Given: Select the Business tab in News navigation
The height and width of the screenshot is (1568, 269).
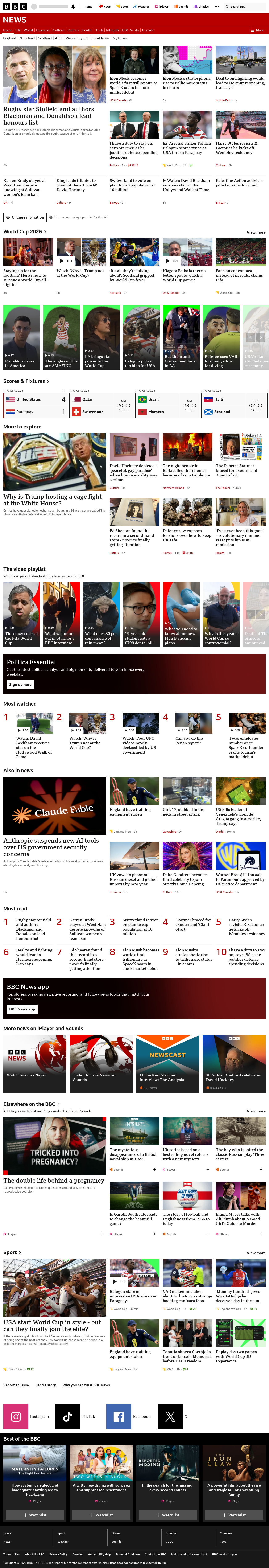Looking at the screenshot, I should pyautogui.click(x=43, y=30).
